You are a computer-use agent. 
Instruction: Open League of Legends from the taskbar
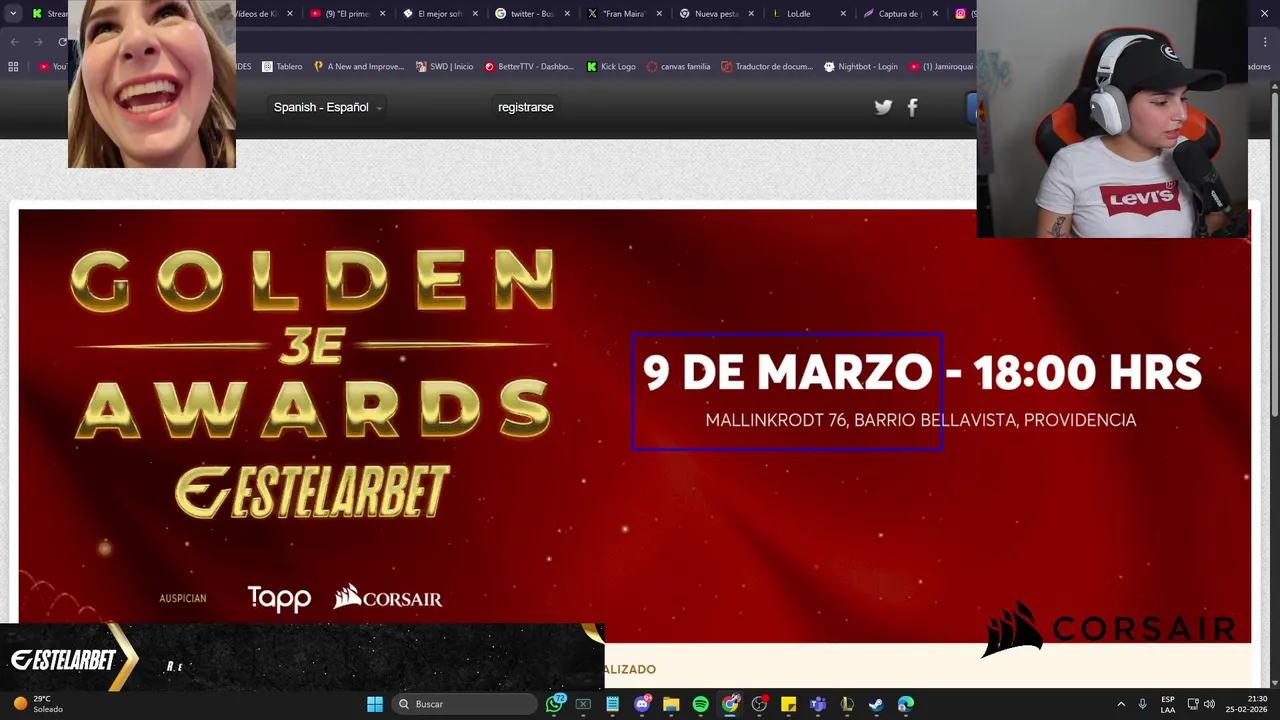(847, 704)
